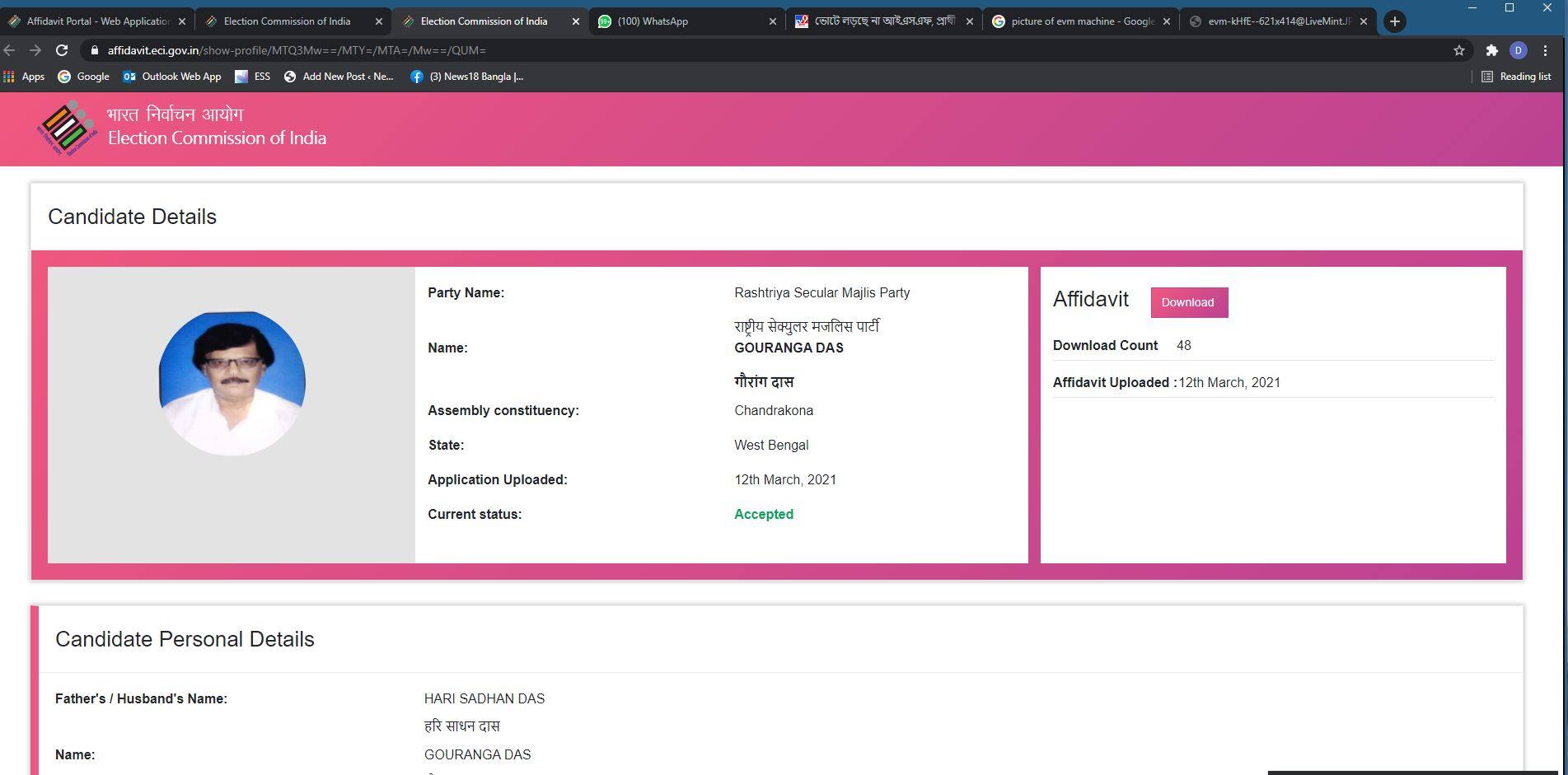The height and width of the screenshot is (775, 1568).
Task: Open the Chrome three-dot menu
Action: tap(1546, 50)
